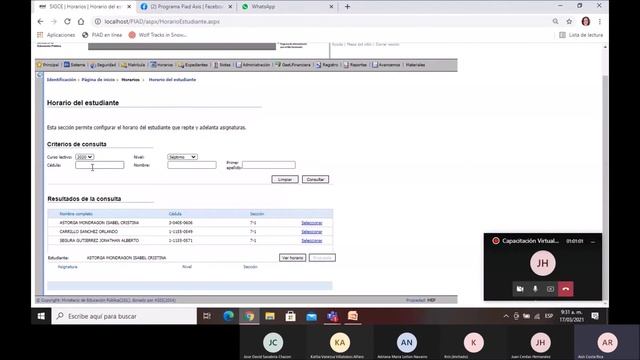The width and height of the screenshot is (640, 360).
Task: Click the Windows taskbar search box
Action: pyautogui.click(x=124, y=316)
